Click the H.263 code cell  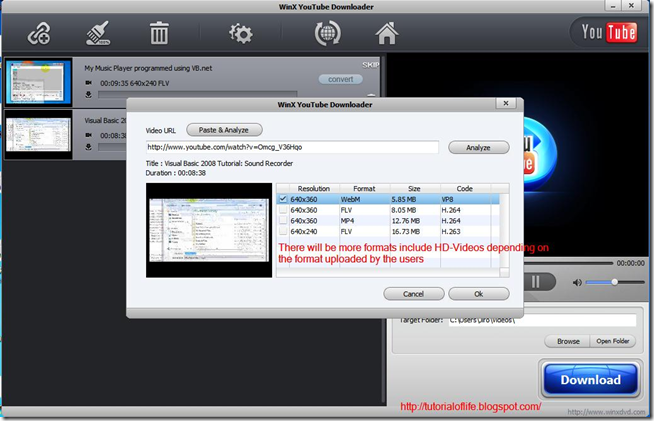(x=451, y=232)
